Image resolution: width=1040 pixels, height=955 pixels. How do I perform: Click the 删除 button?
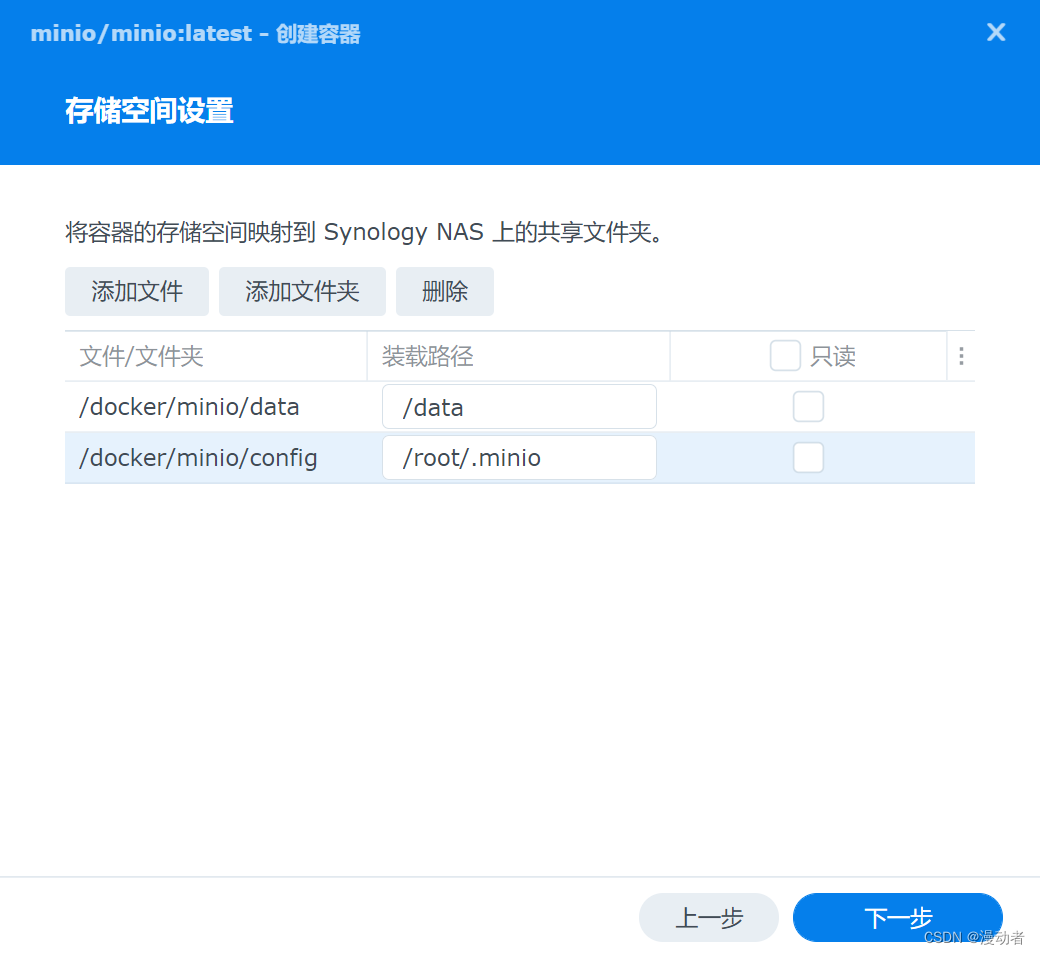point(444,291)
